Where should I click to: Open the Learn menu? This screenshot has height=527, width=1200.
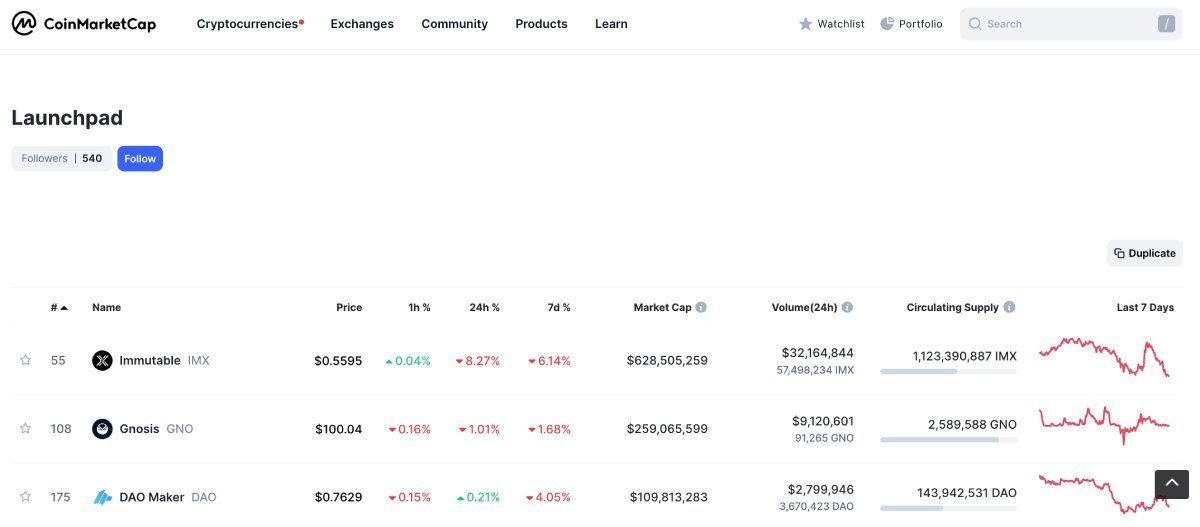click(611, 24)
